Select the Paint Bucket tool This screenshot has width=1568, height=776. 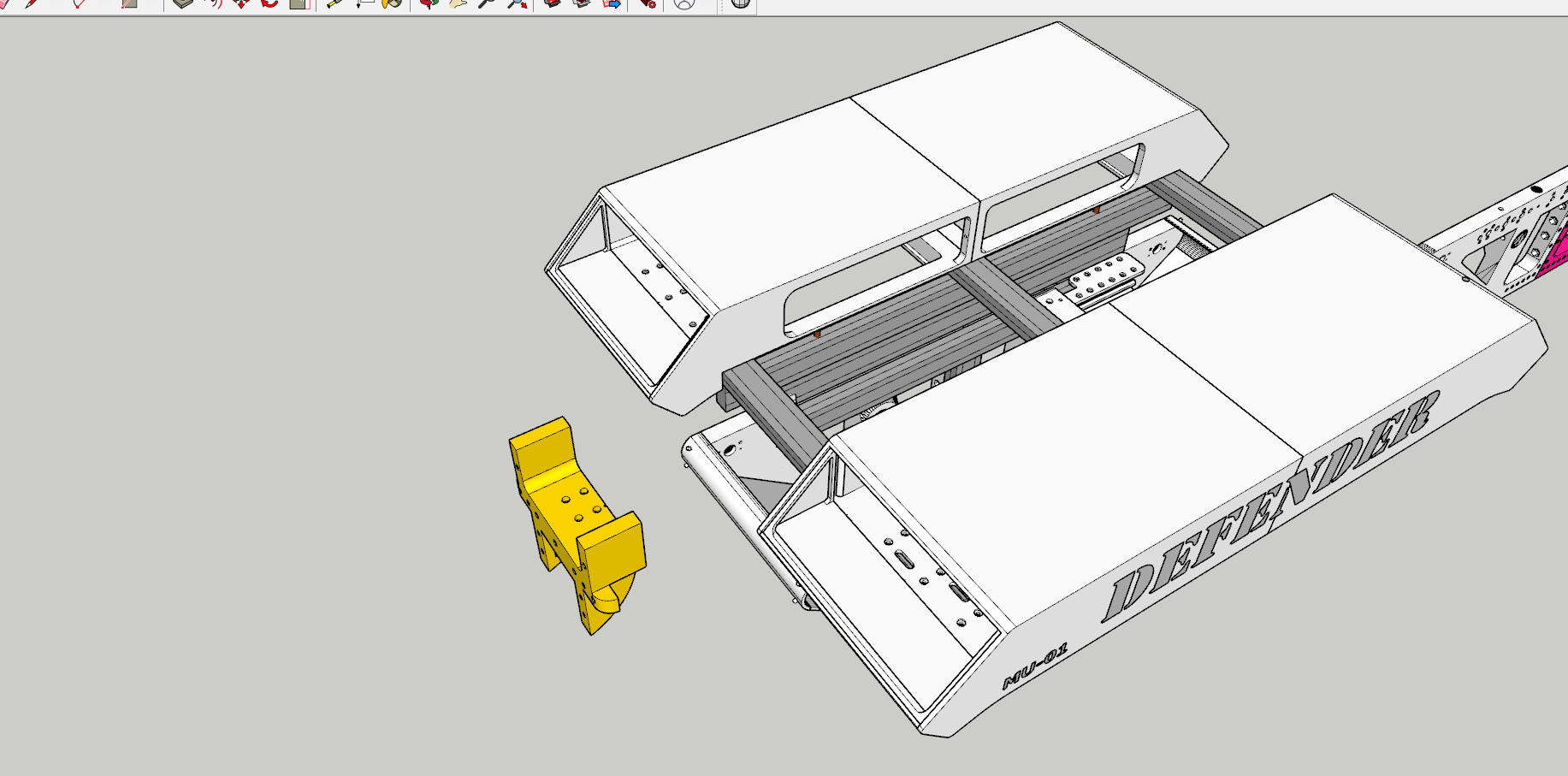coord(393,3)
